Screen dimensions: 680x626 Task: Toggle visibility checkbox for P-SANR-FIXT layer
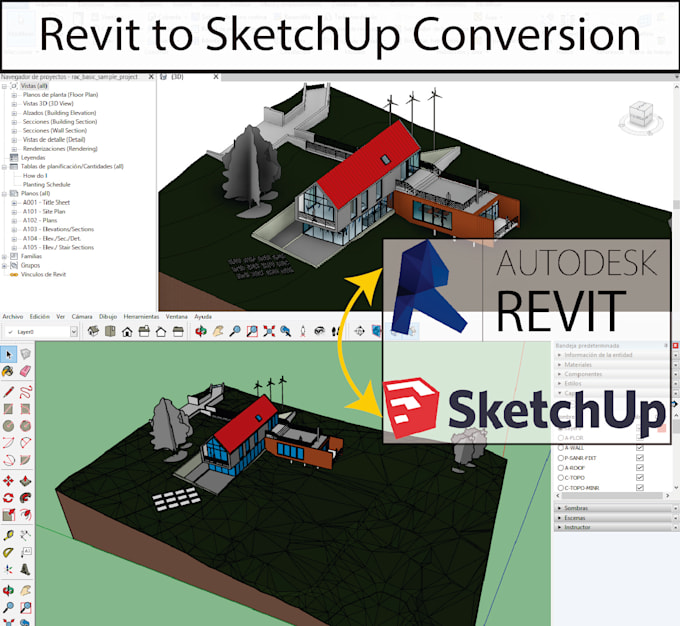click(640, 457)
